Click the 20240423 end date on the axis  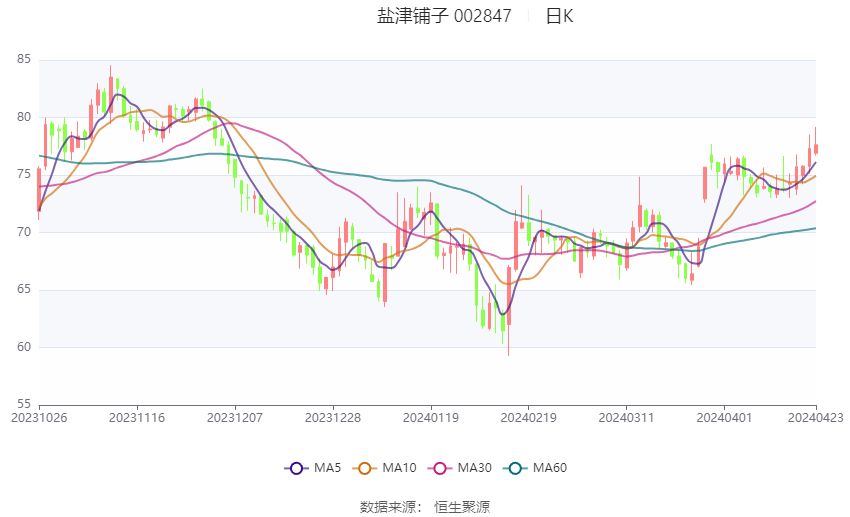tap(816, 417)
